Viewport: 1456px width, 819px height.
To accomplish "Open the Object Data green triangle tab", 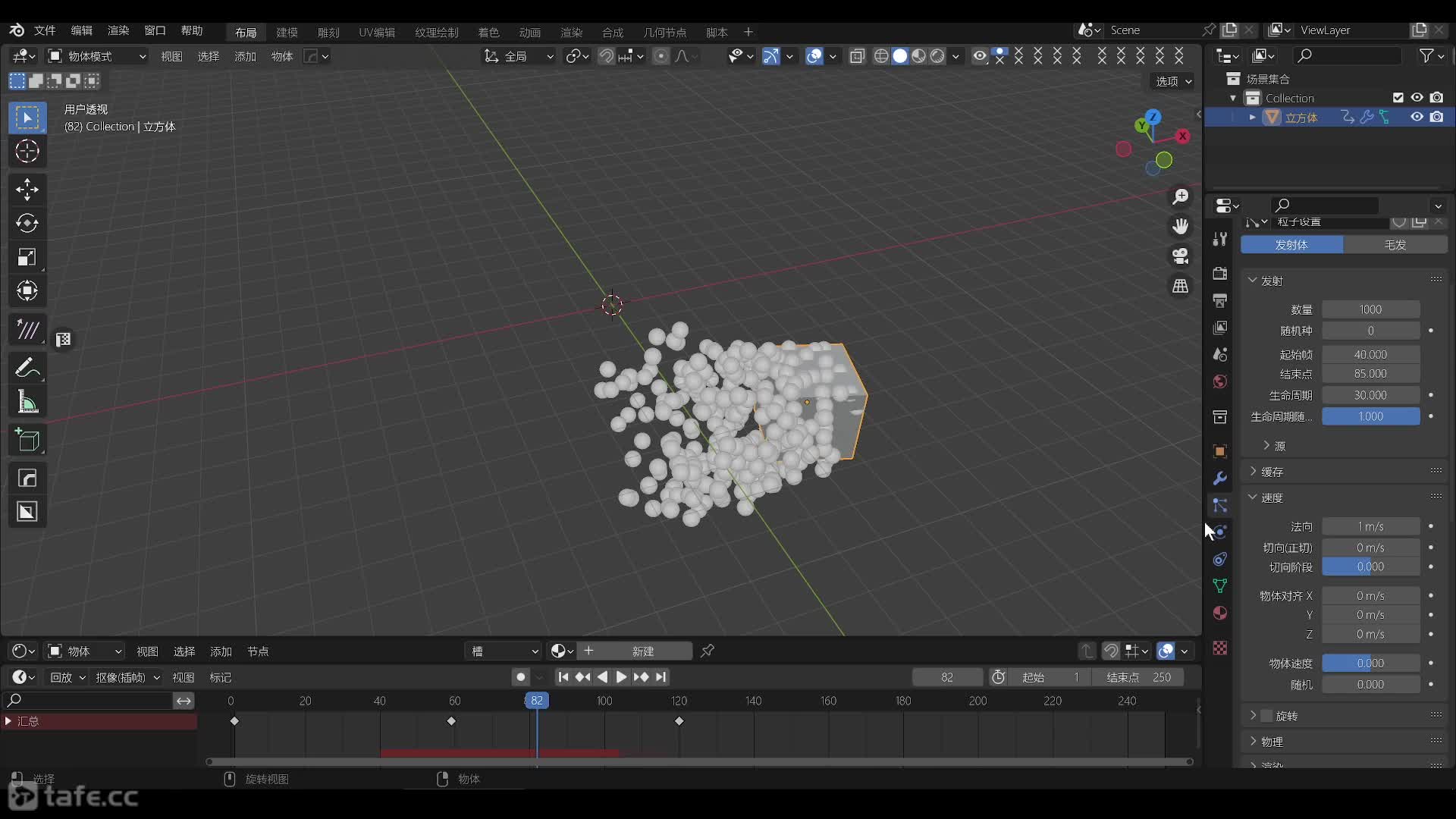I will 1219,586.
